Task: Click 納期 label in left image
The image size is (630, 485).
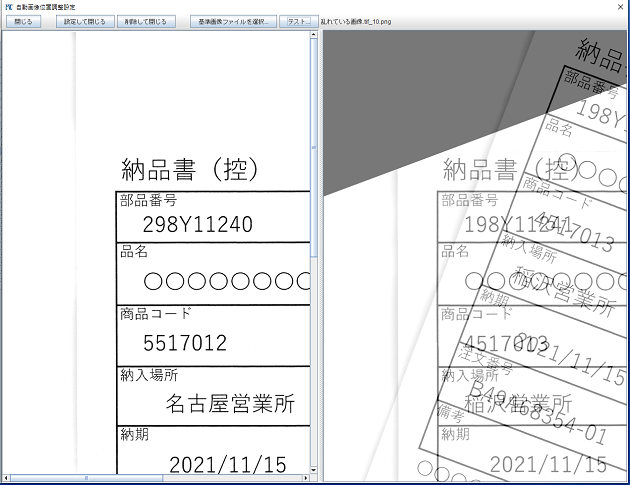Action: [135, 434]
